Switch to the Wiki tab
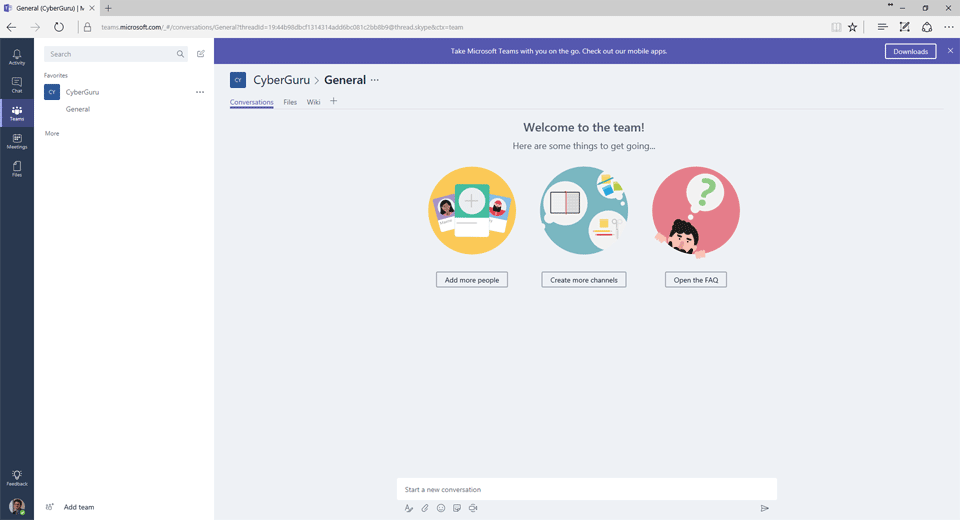960x520 pixels. click(x=313, y=102)
